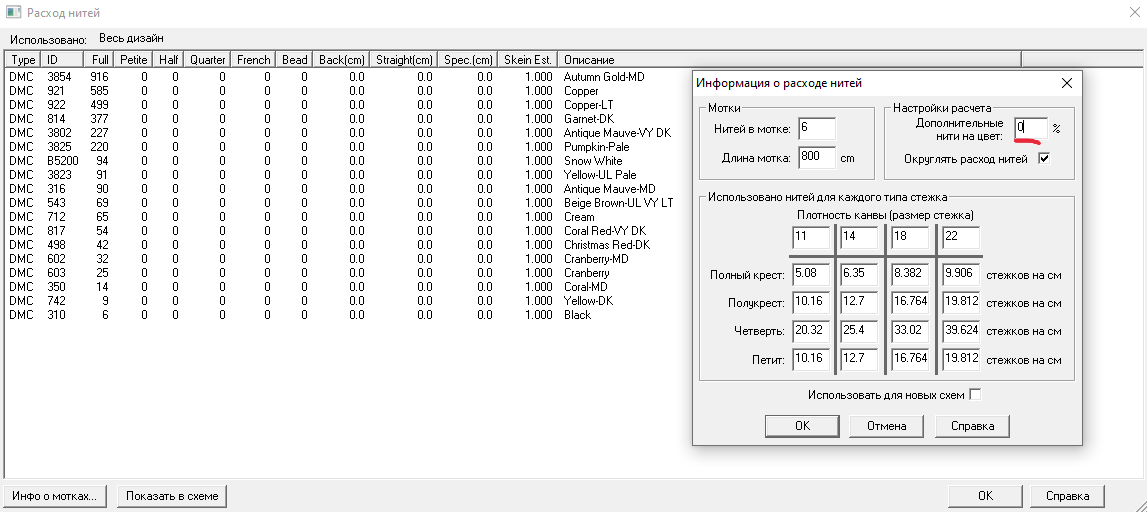
Task: Click the canvas density field with 14
Action: (x=858, y=237)
